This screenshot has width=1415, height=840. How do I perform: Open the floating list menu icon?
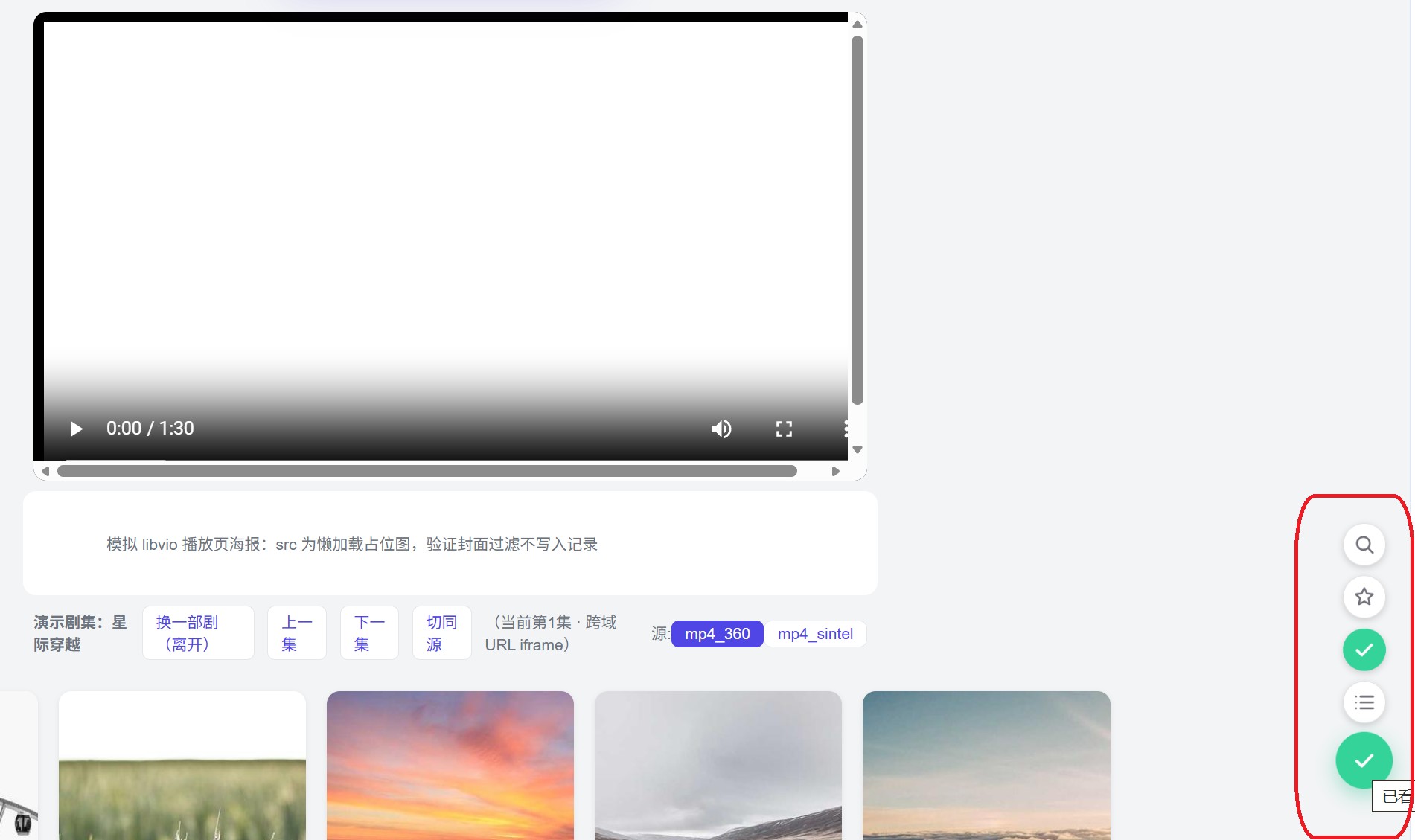[x=1364, y=702]
